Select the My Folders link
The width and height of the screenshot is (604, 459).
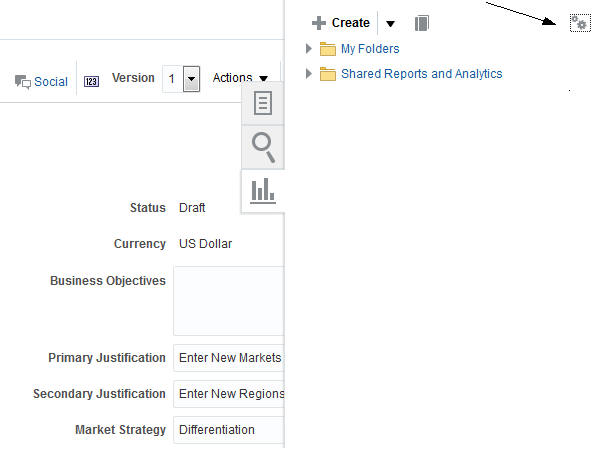coord(370,49)
